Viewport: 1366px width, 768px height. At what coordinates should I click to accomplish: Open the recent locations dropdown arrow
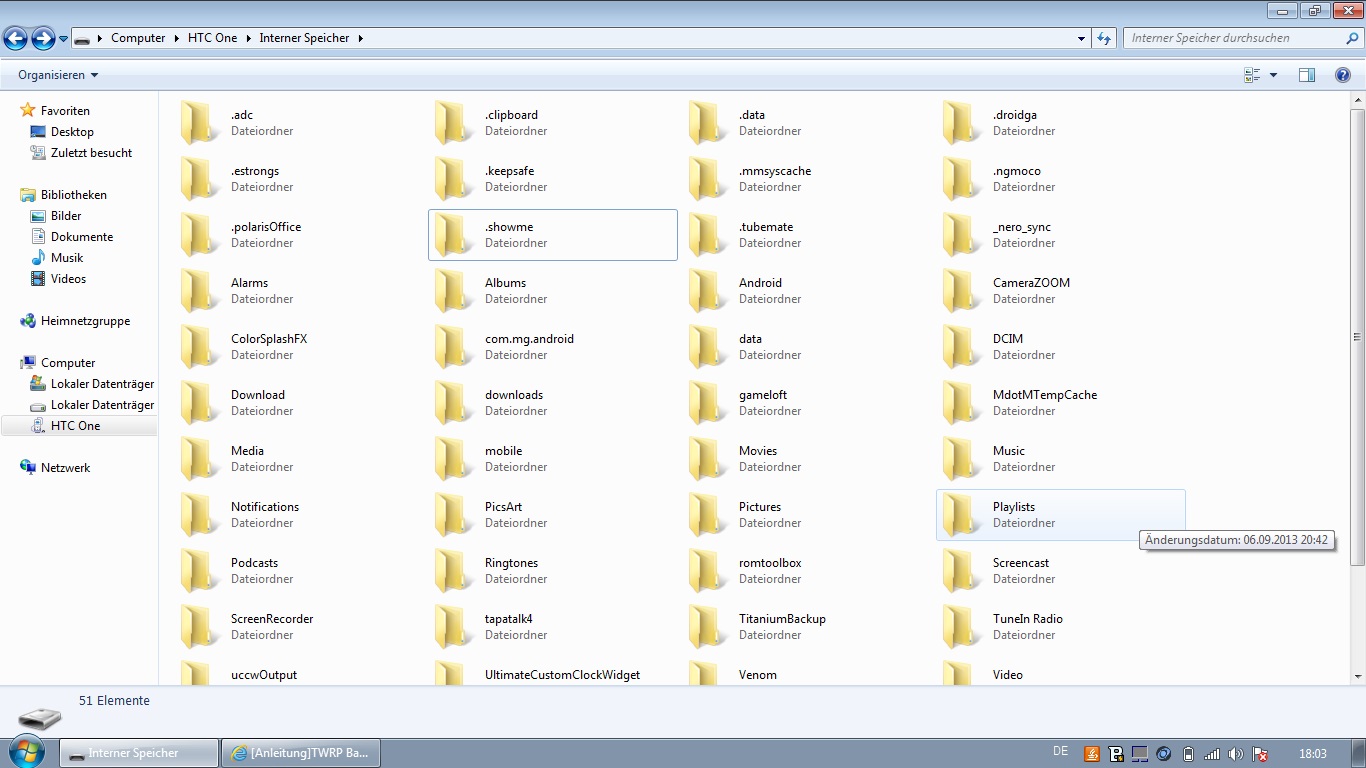64,39
